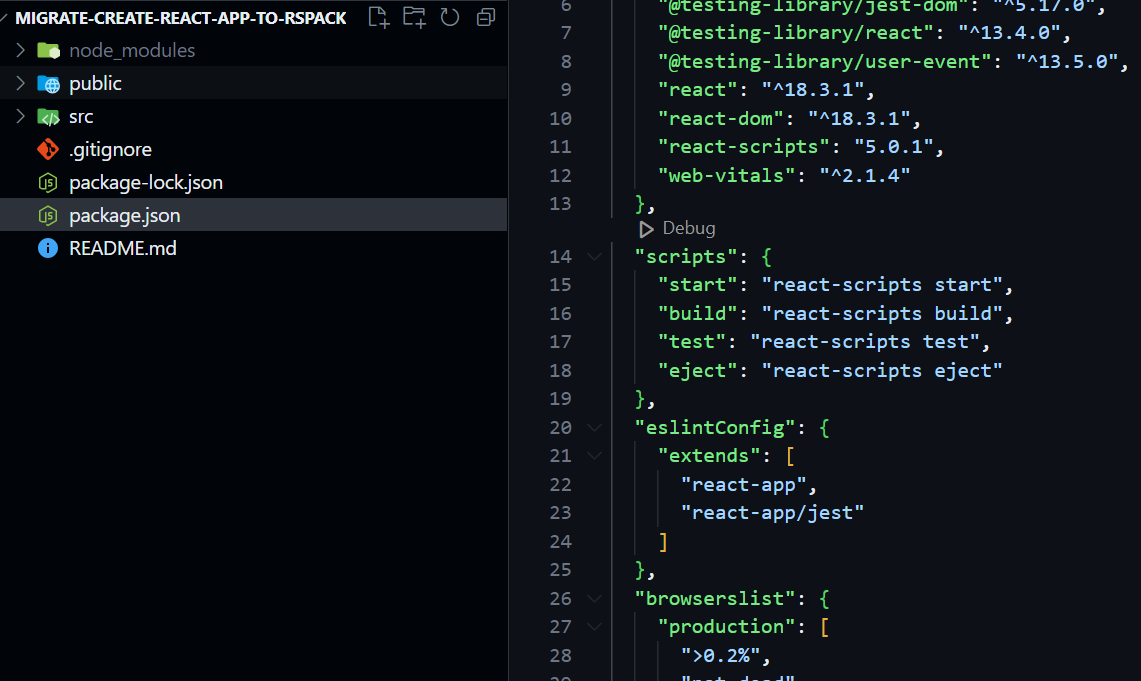
Task: Click the src folder code icon
Action: [x=48, y=116]
